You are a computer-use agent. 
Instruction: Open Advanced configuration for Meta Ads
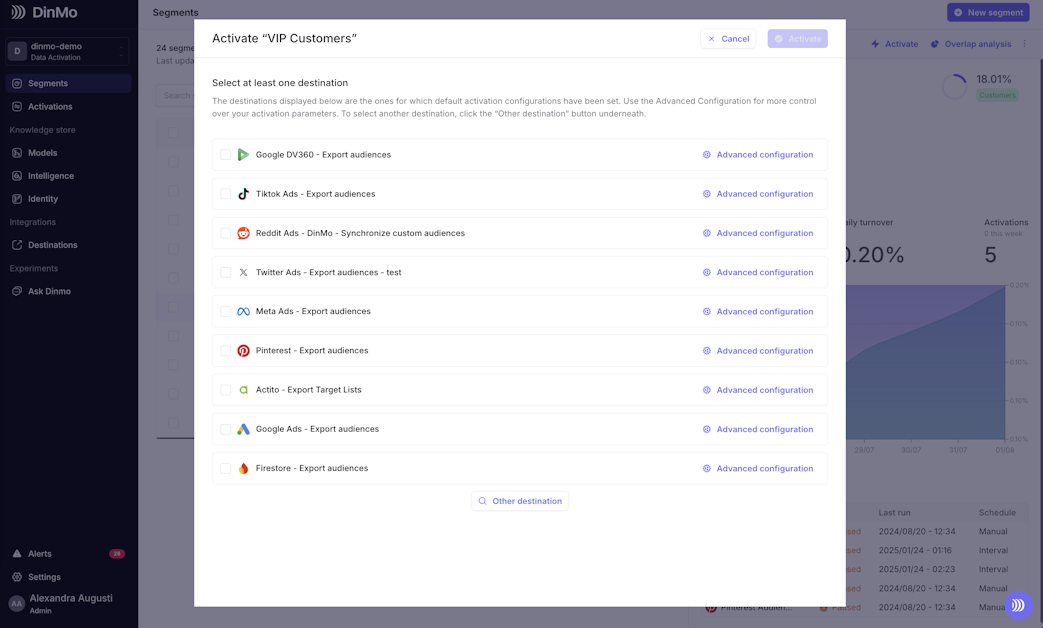pos(758,311)
